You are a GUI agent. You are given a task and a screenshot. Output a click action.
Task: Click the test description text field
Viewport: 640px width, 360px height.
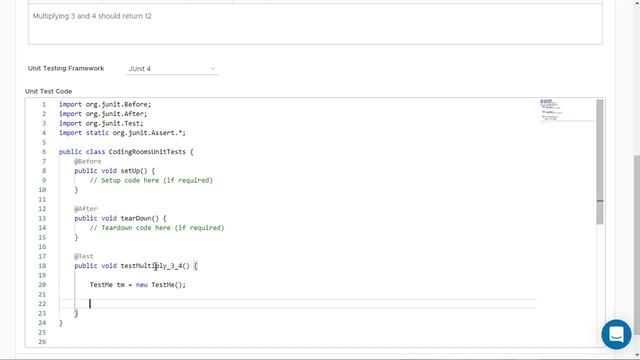tap(315, 24)
